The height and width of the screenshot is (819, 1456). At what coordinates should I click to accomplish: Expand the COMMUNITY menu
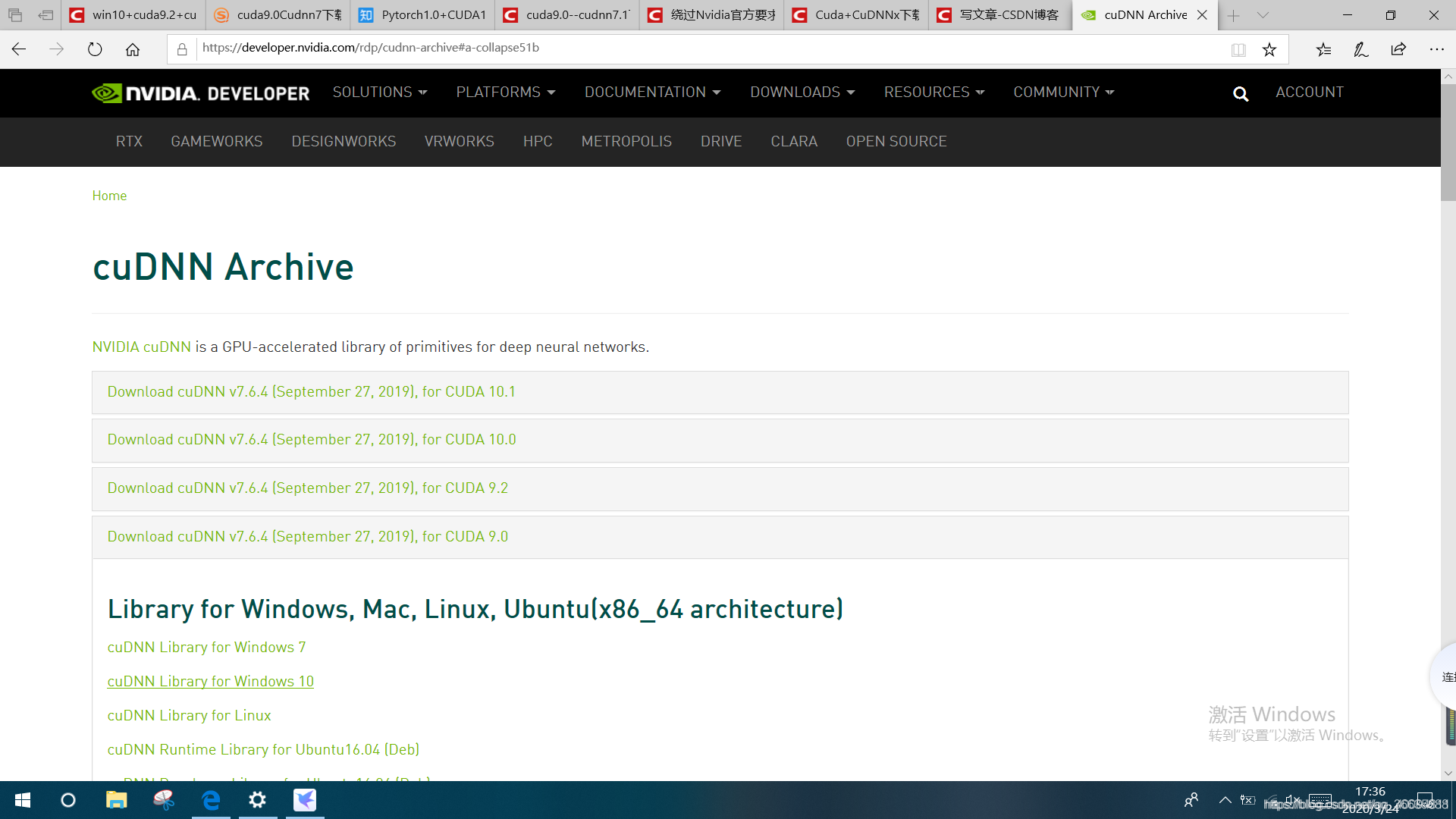[x=1064, y=93]
